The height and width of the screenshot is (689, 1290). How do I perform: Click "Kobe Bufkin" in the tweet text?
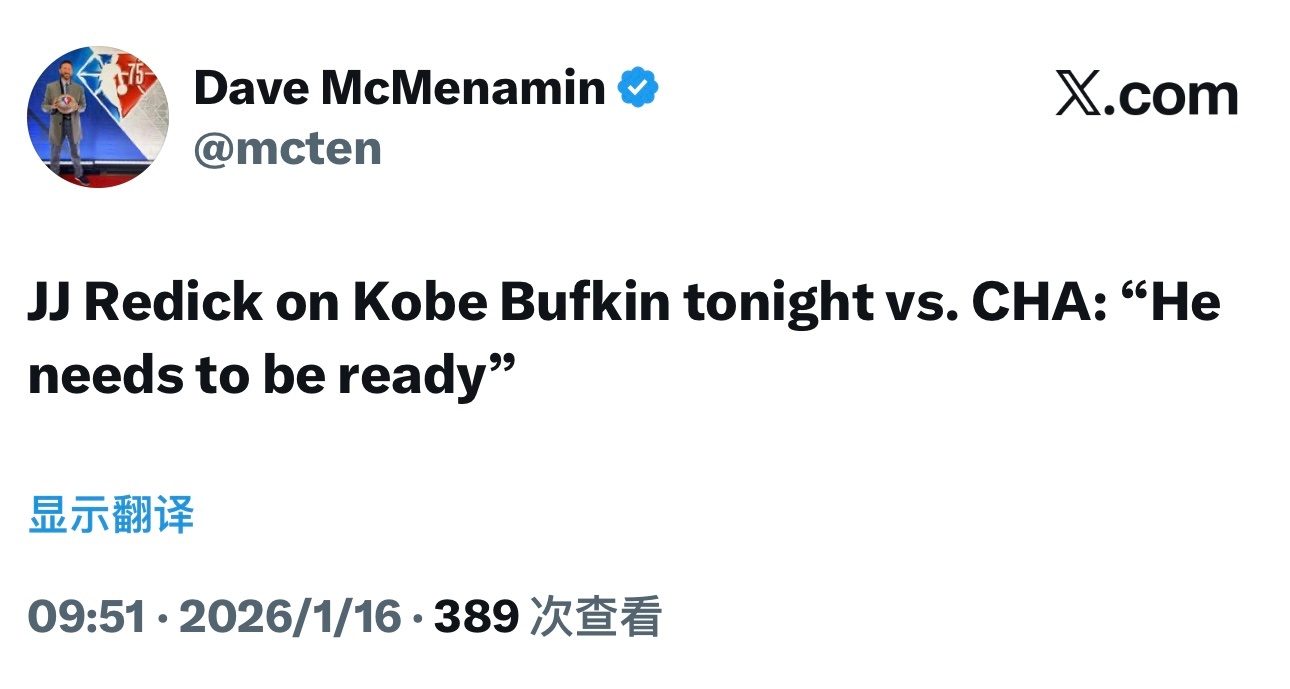click(x=511, y=303)
